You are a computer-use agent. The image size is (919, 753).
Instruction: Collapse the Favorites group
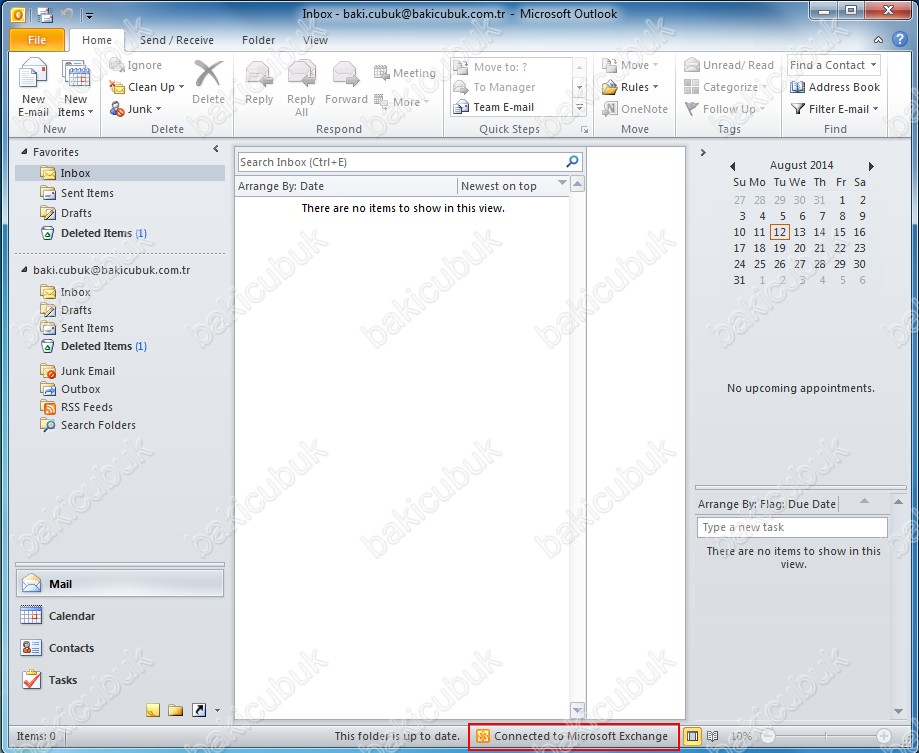pos(24,152)
